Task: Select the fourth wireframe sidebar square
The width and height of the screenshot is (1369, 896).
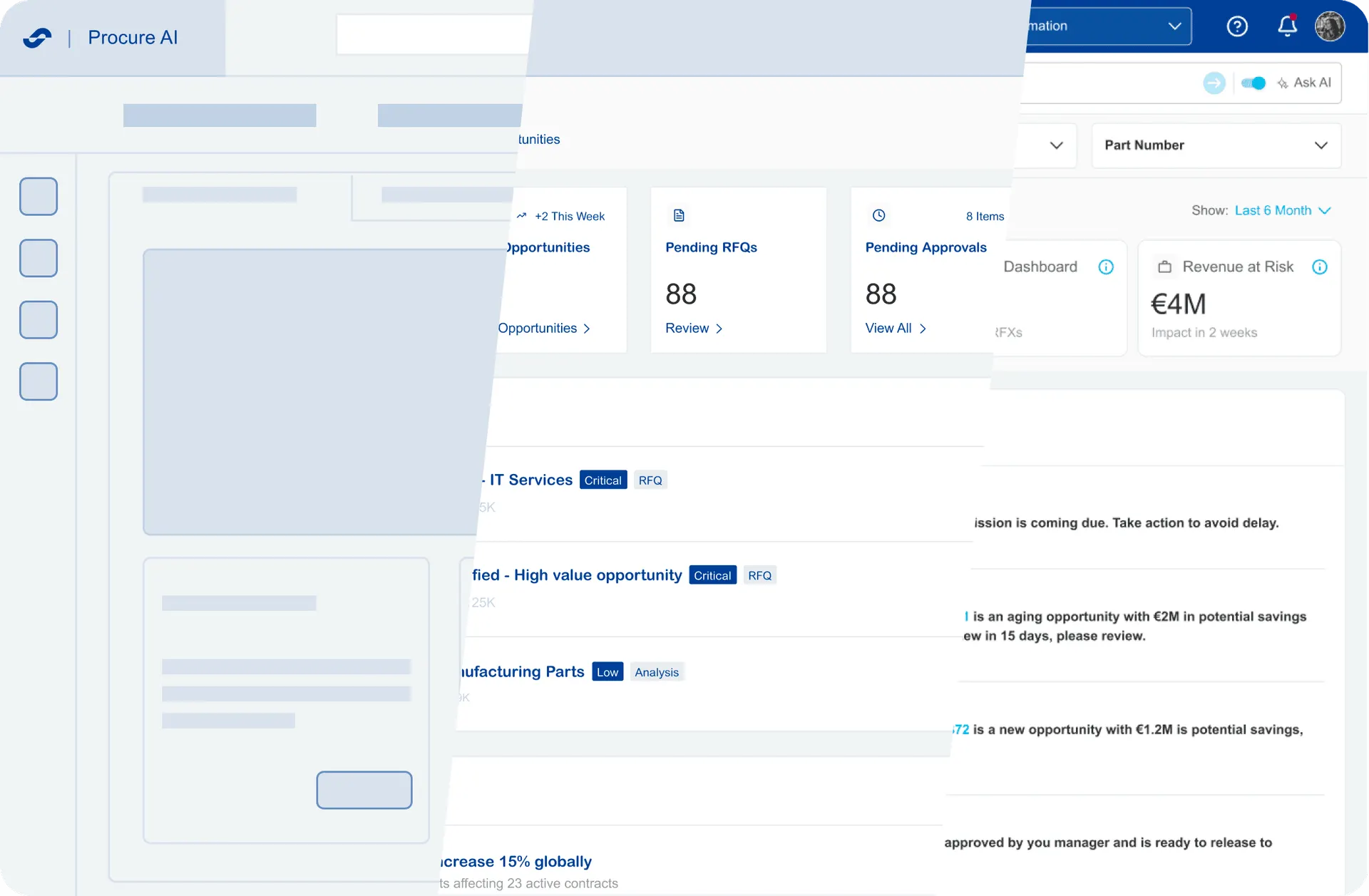Action: pos(39,381)
